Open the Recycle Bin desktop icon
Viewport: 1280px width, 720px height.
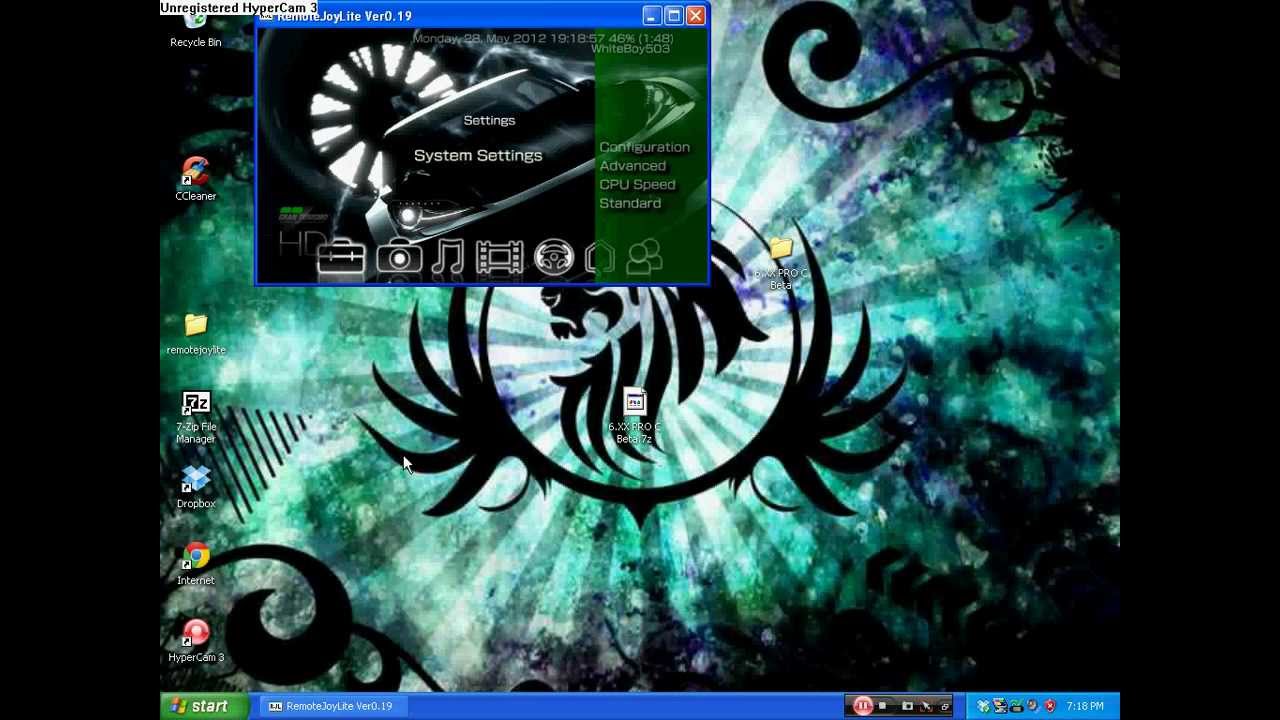pyautogui.click(x=195, y=30)
